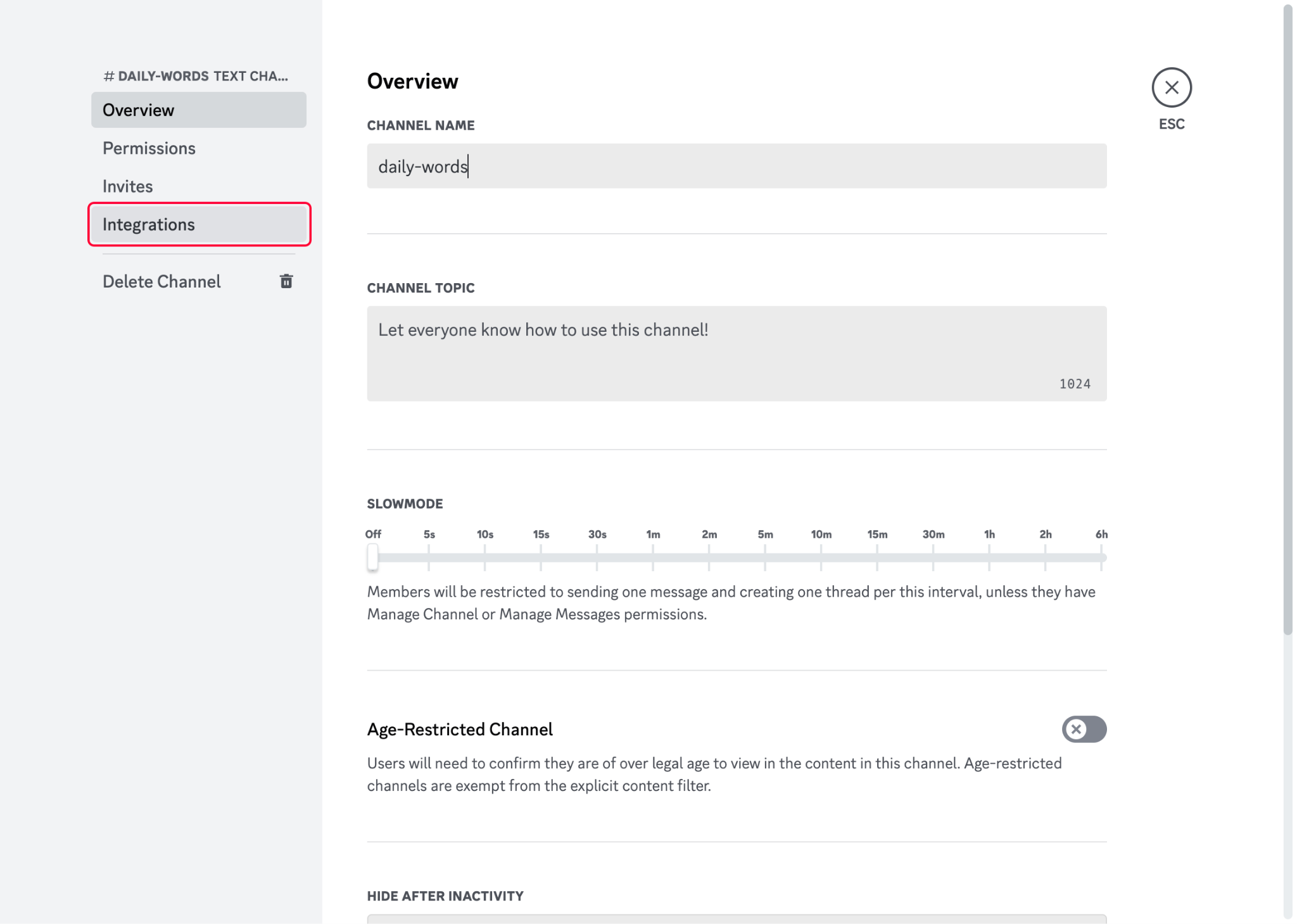Click the Delete Channel option
1297x924 pixels.
point(161,281)
